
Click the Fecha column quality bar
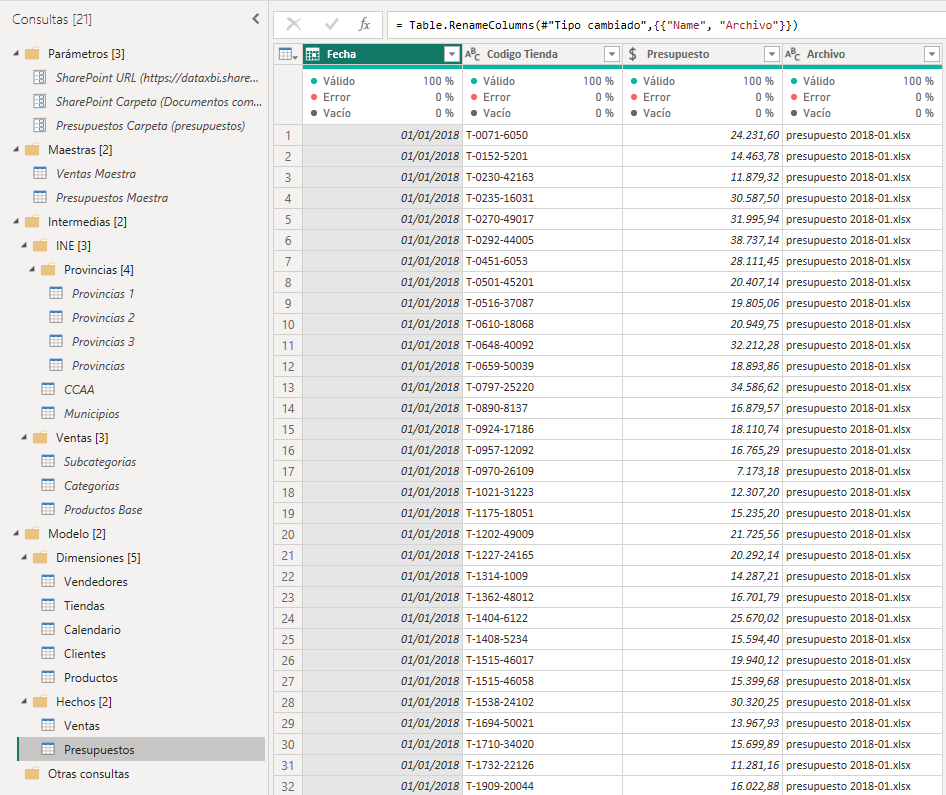[x=383, y=67]
